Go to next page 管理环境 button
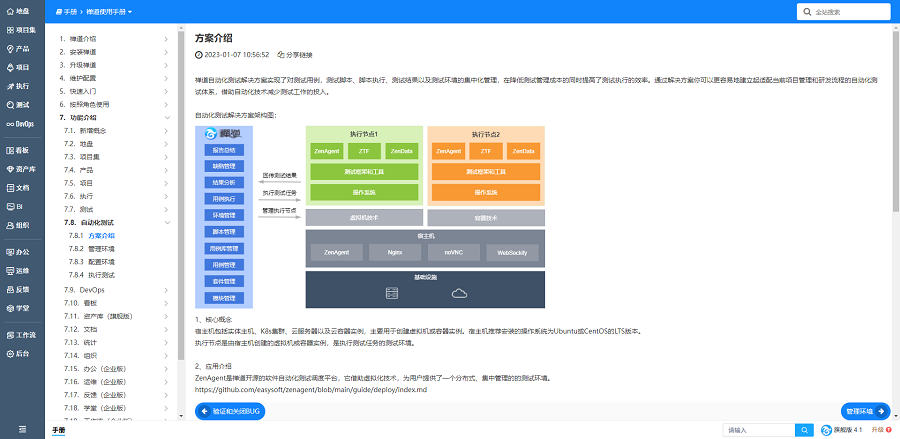The width and height of the screenshot is (900, 439). [x=865, y=411]
